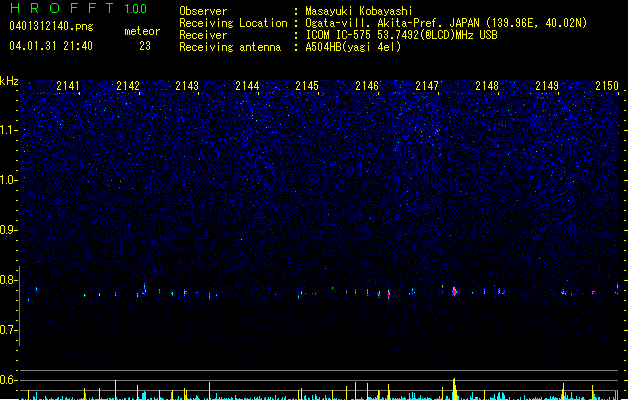Click the Ogata-vill. Akita-Pref. JAPAN text
This screenshot has width=629, height=400.
[392, 23]
